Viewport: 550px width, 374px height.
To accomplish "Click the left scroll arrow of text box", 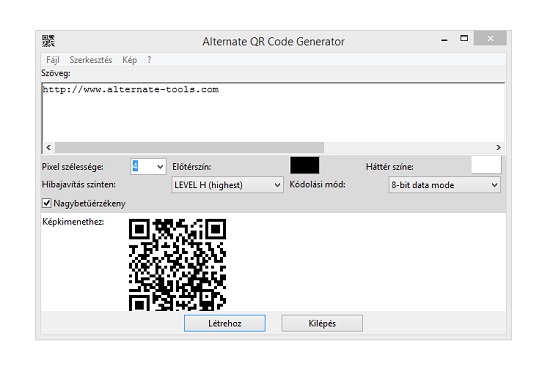I will (48, 147).
